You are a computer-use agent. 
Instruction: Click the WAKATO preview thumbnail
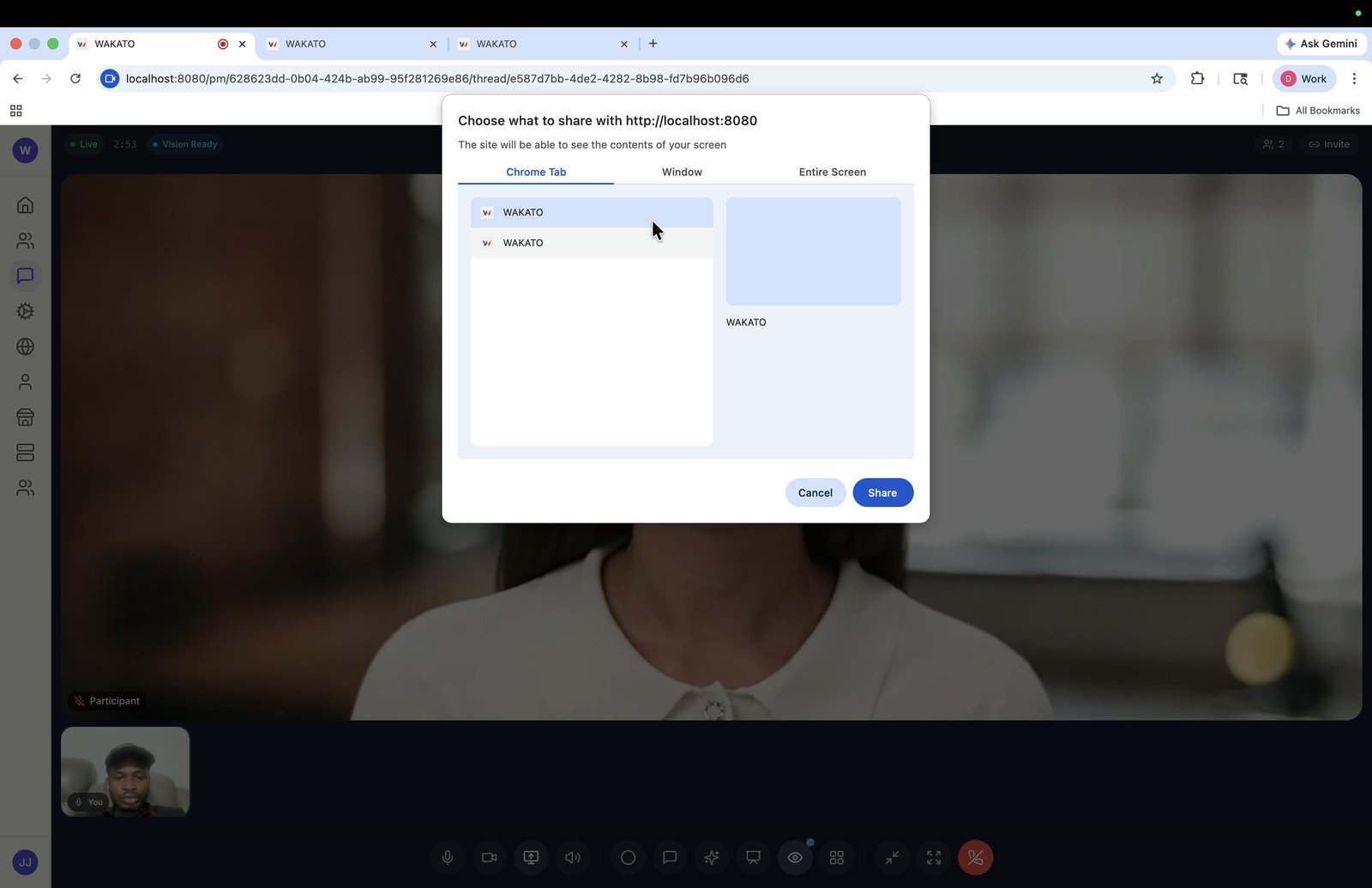click(x=813, y=251)
